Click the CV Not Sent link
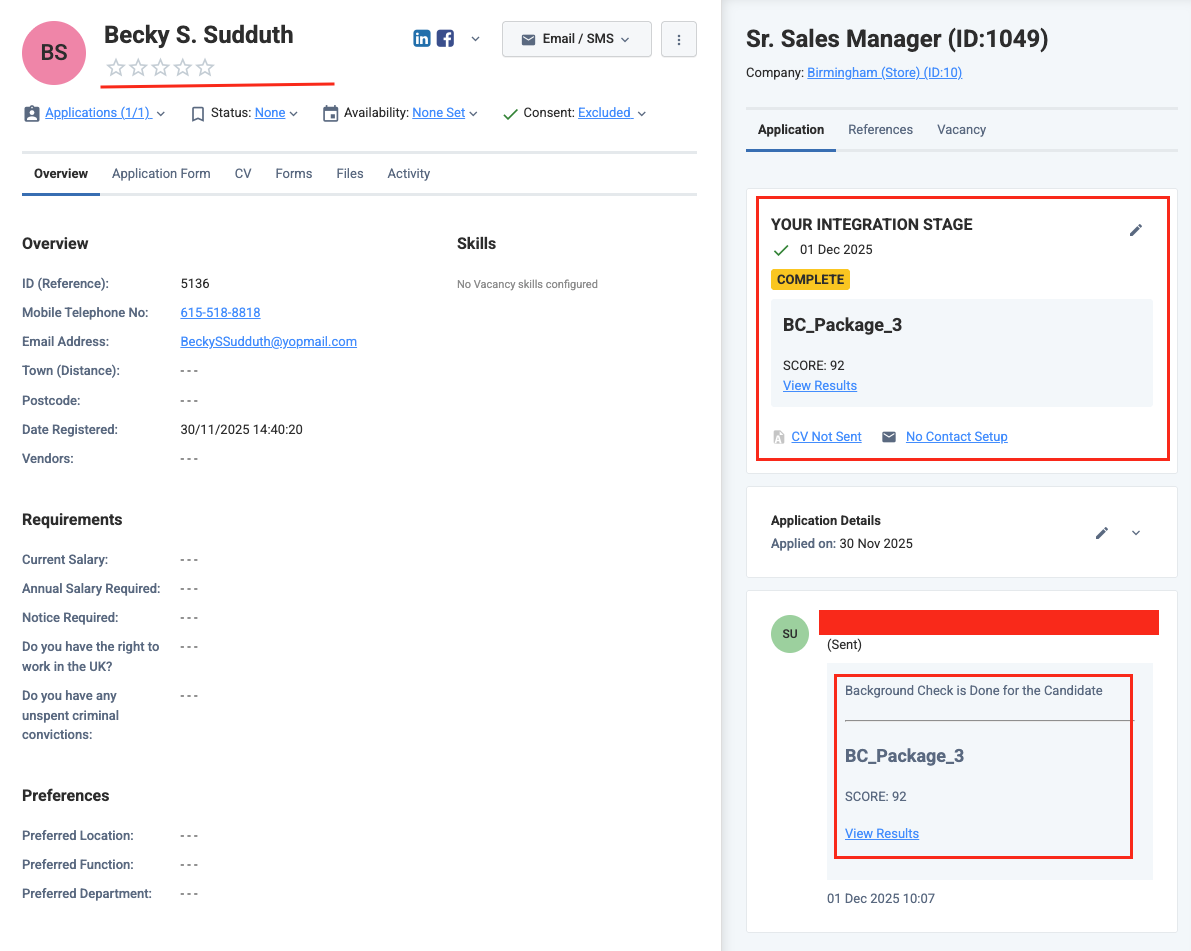The width and height of the screenshot is (1191, 951). pyautogui.click(x=826, y=437)
